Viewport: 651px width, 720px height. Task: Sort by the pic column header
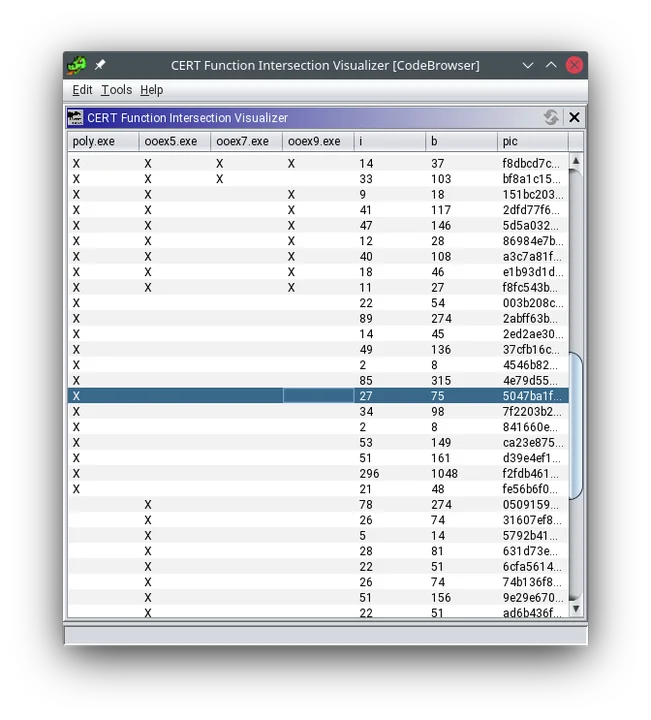(533, 141)
